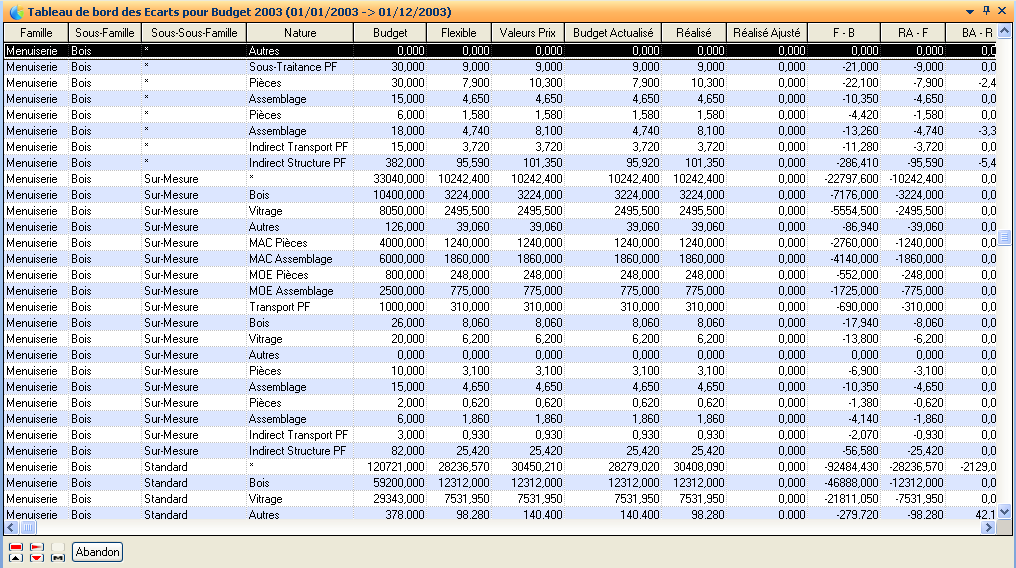Click the vertical scrollbar up arrow
Image resolution: width=1016 pixels, height=568 pixels.
point(1005,32)
